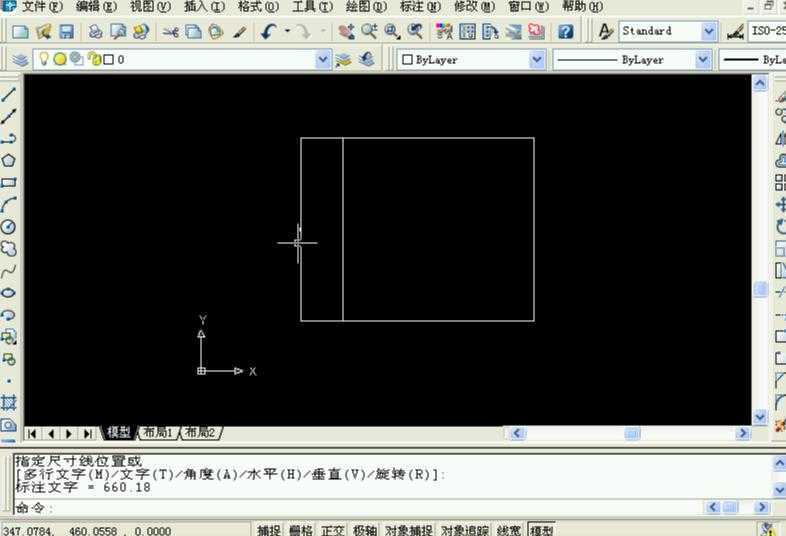Click the Undo arrow icon
This screenshot has height=536, width=786.
[269, 32]
